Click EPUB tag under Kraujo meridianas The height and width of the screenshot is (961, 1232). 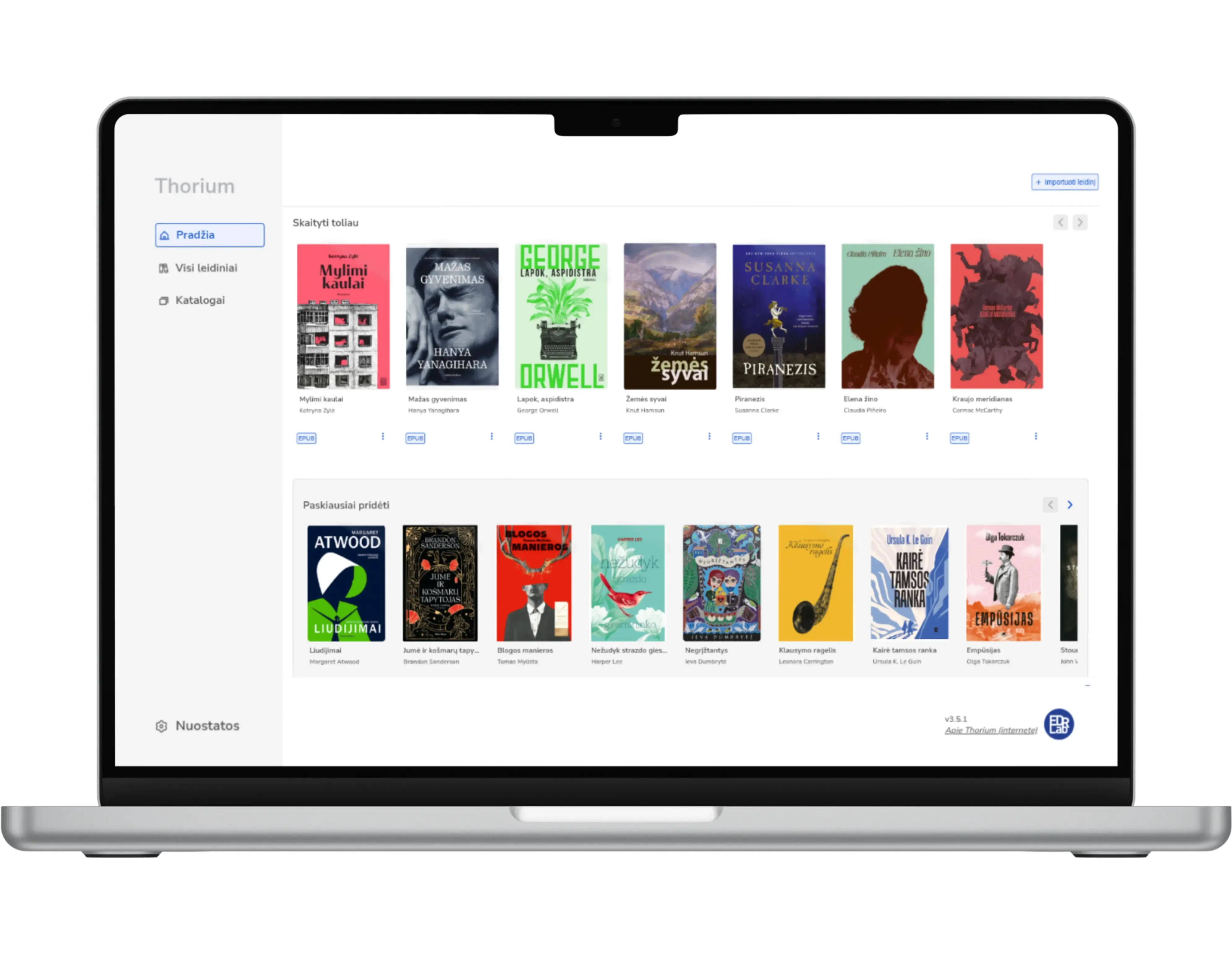pyautogui.click(x=960, y=439)
